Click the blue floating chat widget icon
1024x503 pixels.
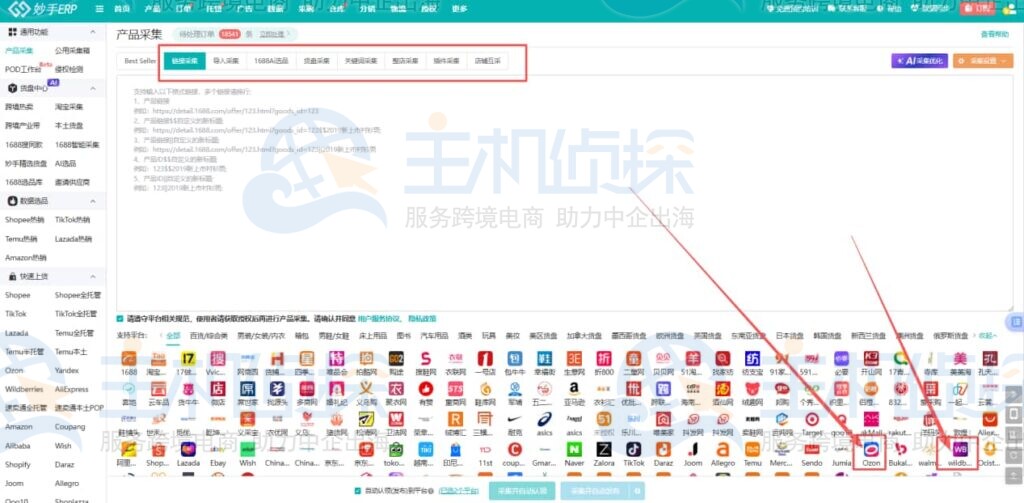tap(1016, 321)
